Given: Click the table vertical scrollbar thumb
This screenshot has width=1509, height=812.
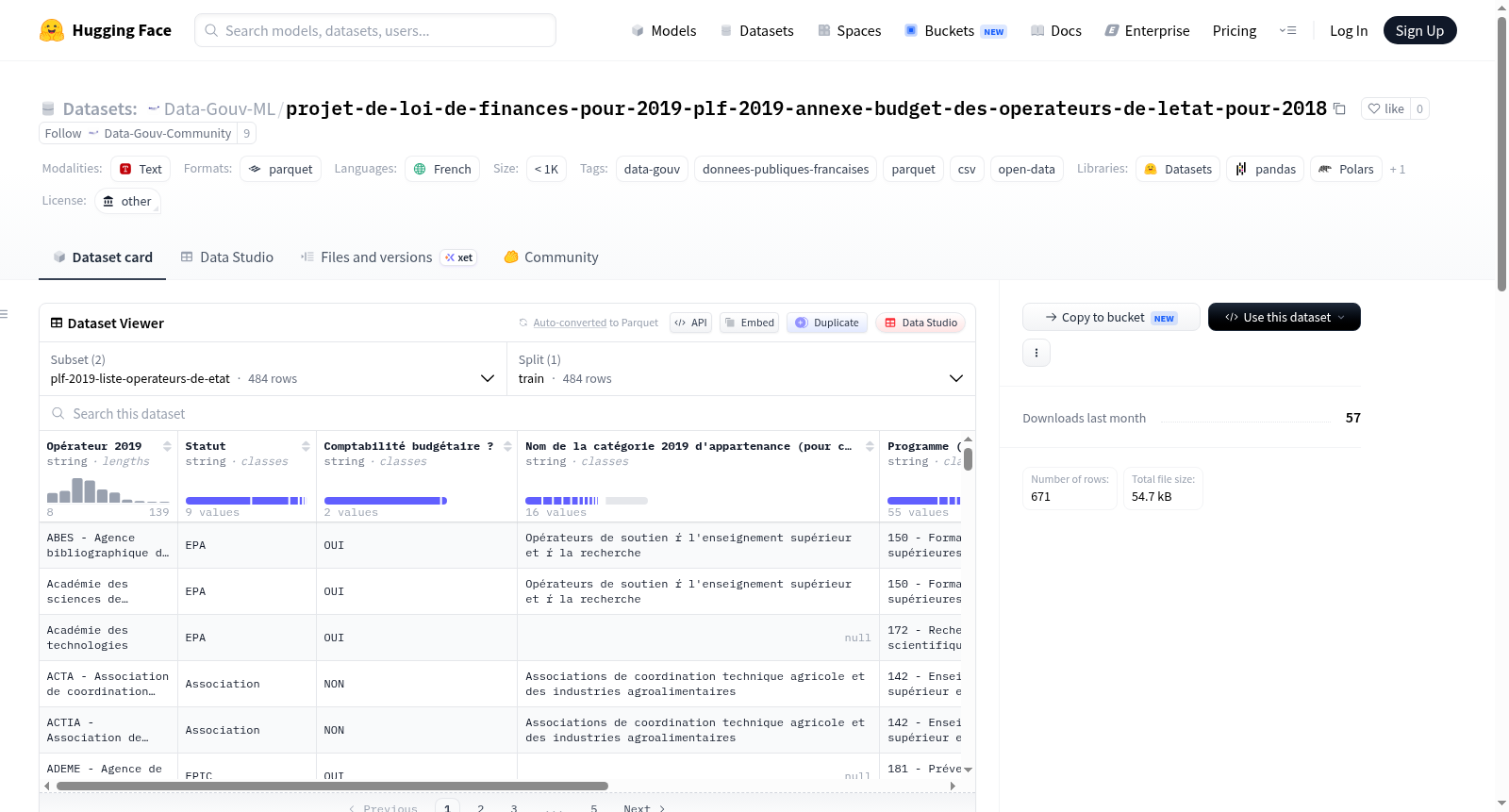Looking at the screenshot, I should [968, 459].
